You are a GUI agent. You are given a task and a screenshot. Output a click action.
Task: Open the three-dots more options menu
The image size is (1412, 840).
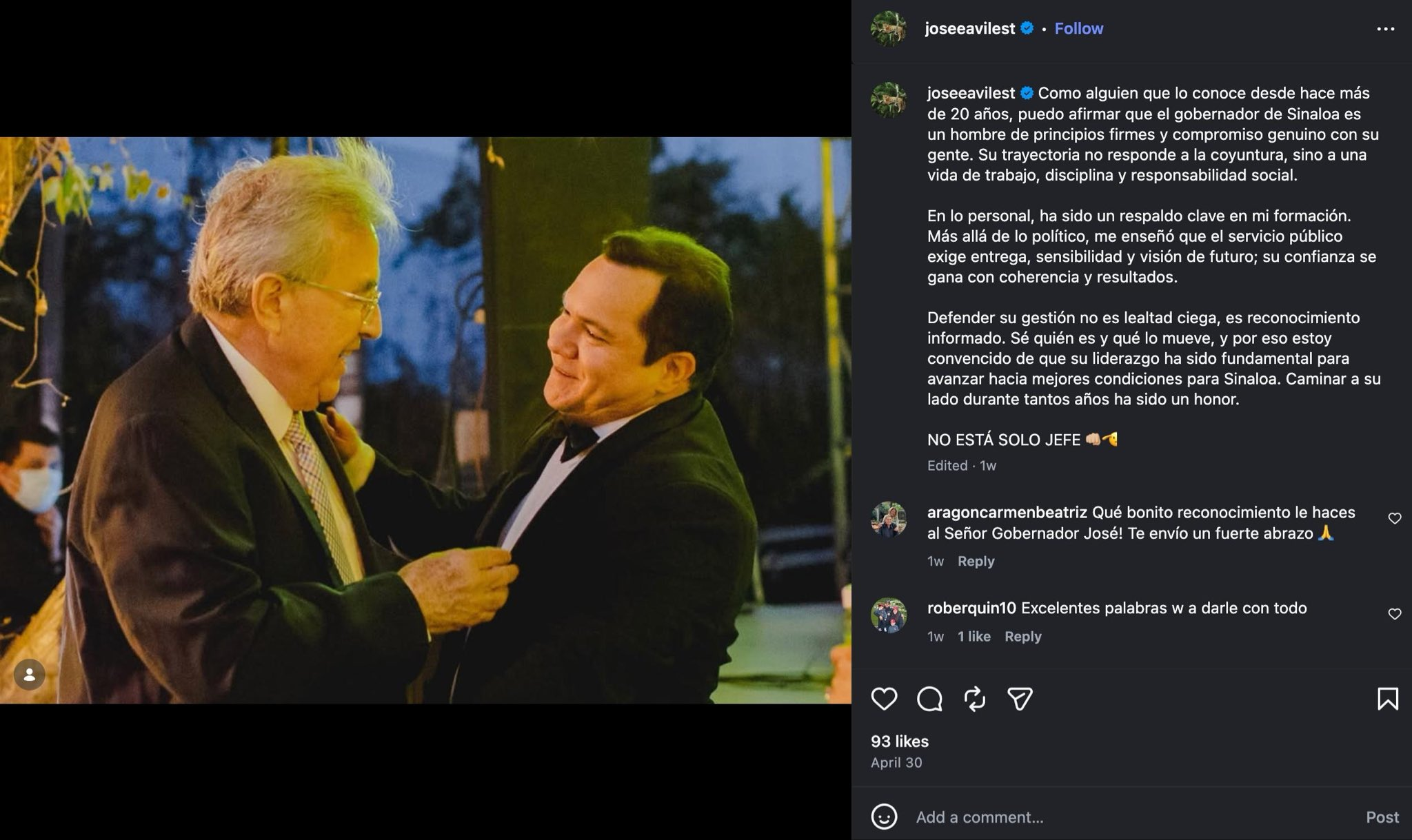coord(1386,29)
